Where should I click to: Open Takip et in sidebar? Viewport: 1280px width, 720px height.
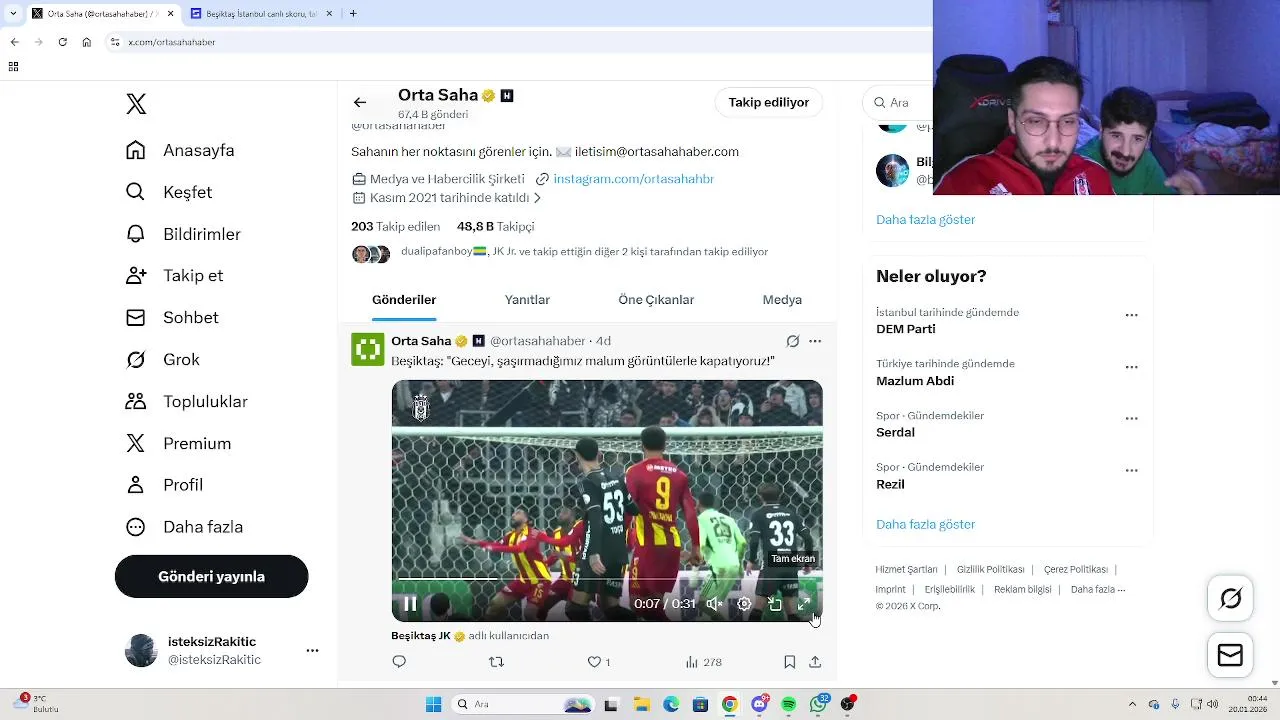(174, 275)
